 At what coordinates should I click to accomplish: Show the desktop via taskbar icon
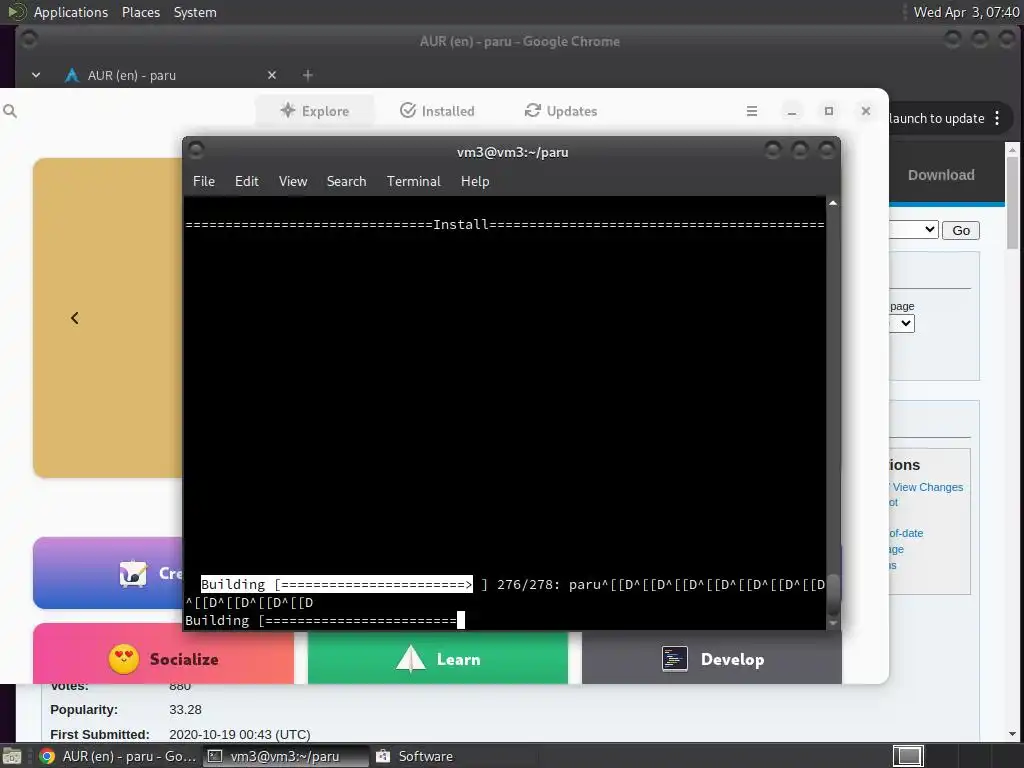(11, 756)
